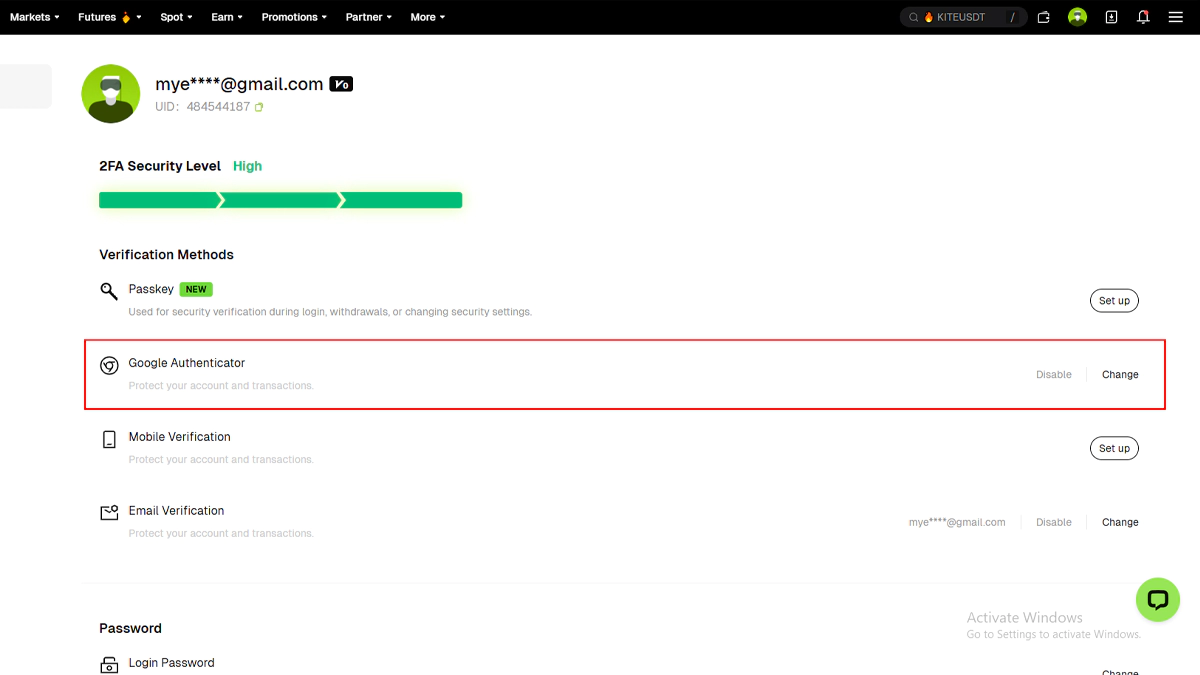Change Google Authenticator settings
1200x675 pixels.
pos(1120,375)
